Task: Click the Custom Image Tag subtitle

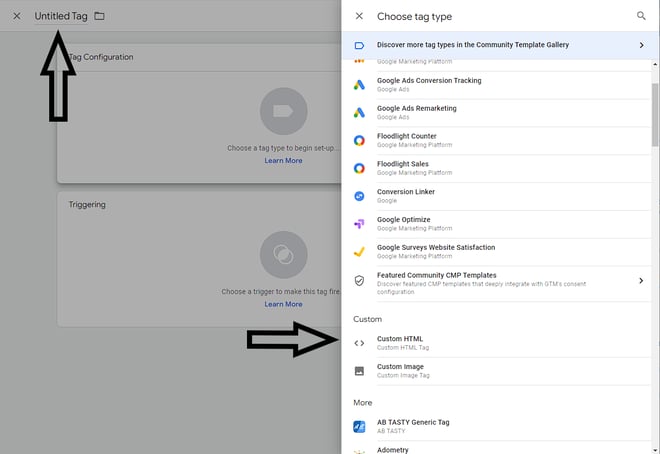Action: point(403,376)
